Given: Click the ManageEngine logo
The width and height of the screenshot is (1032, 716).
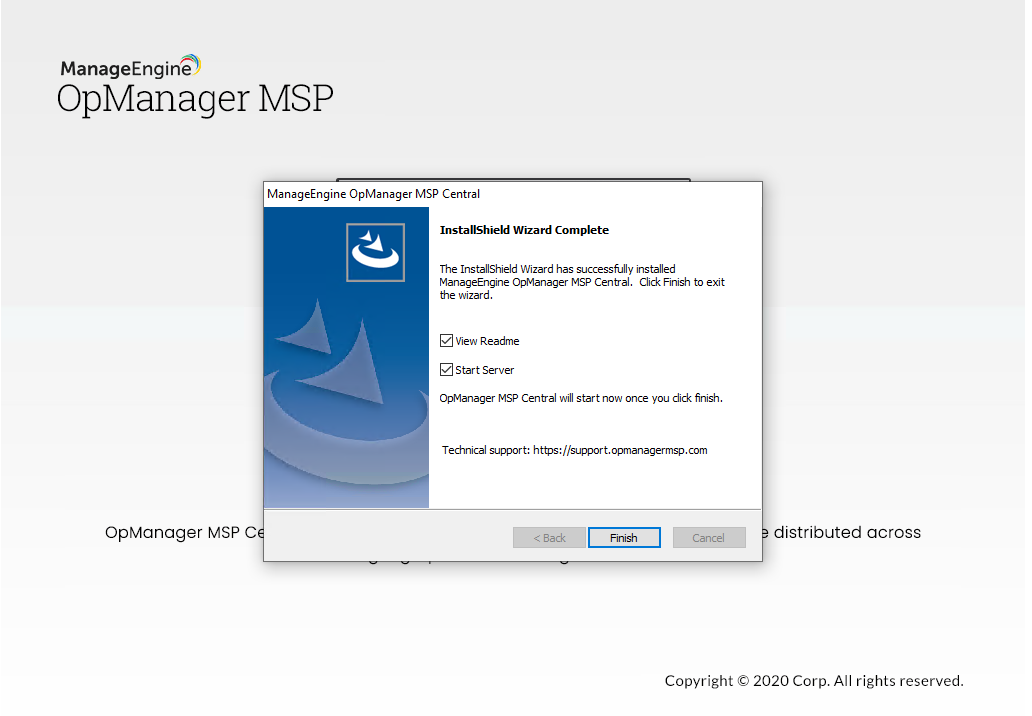Looking at the screenshot, I should click(x=128, y=65).
